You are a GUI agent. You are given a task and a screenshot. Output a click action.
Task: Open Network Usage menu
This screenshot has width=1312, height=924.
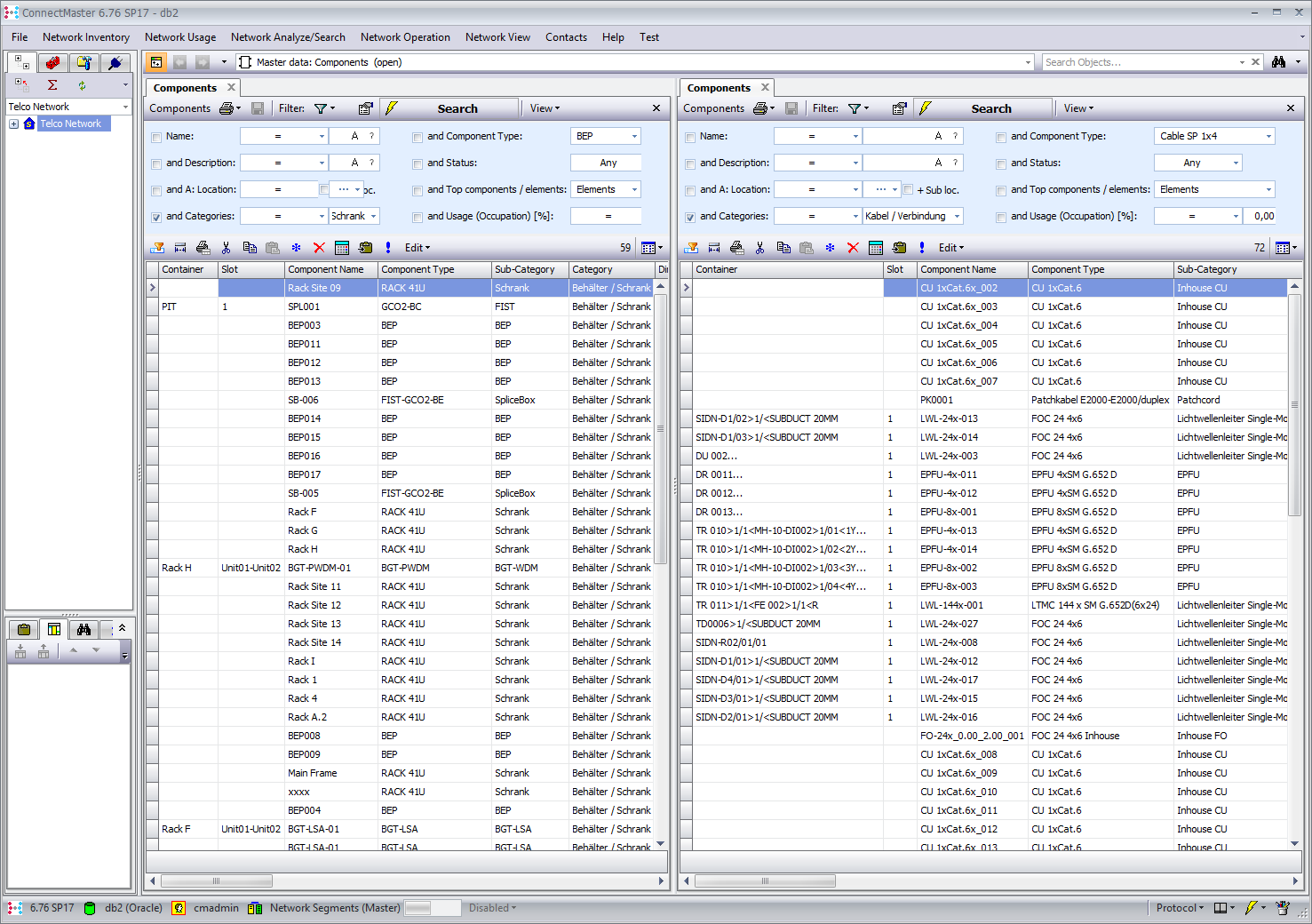point(180,37)
